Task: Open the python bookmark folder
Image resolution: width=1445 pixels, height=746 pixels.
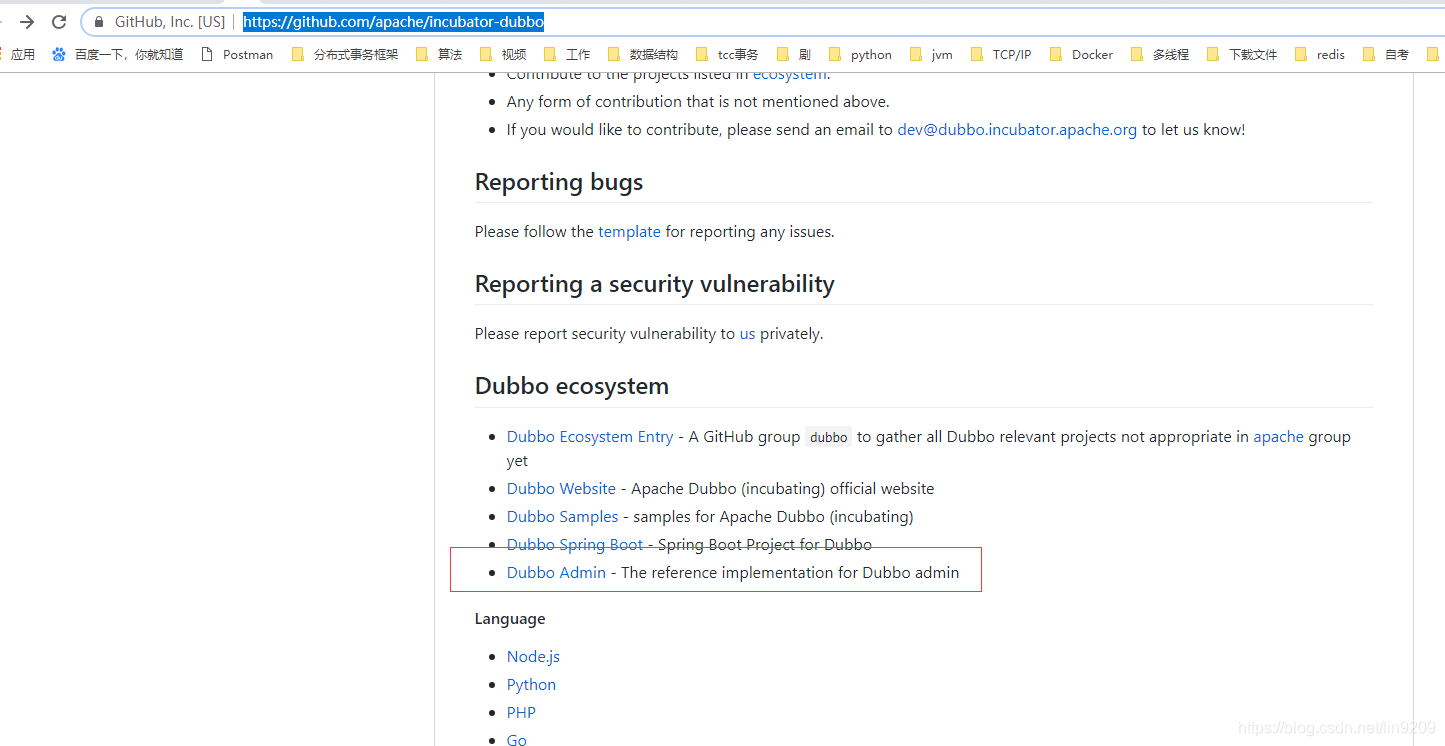Action: tap(861, 55)
